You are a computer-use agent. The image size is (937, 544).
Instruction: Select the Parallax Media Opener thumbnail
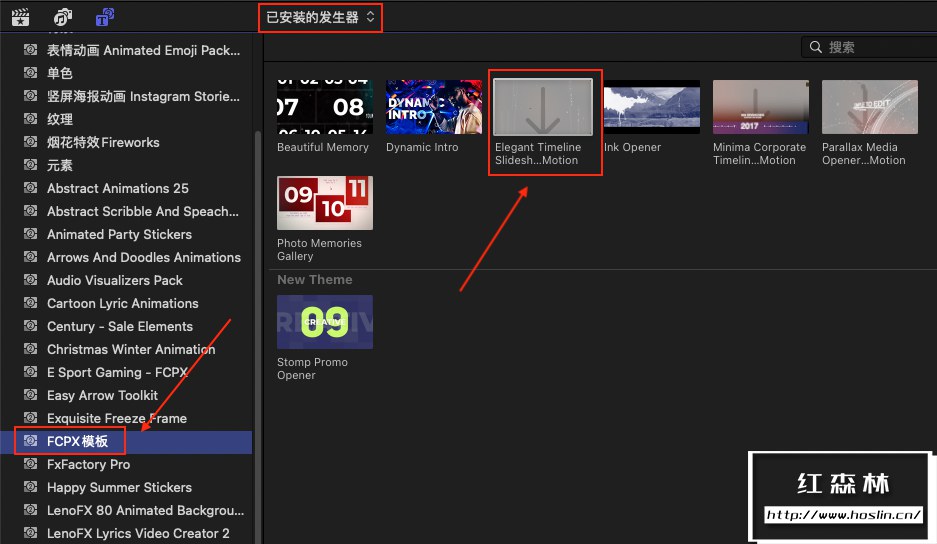click(869, 107)
